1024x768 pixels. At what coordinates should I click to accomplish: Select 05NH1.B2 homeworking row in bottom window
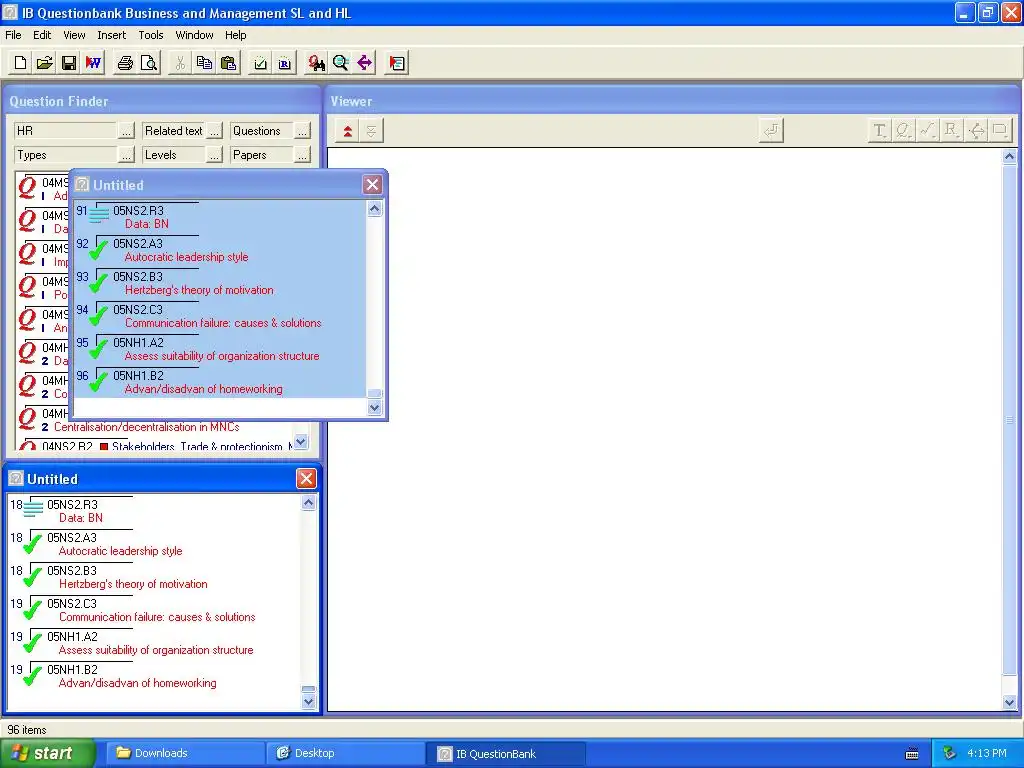[154, 677]
